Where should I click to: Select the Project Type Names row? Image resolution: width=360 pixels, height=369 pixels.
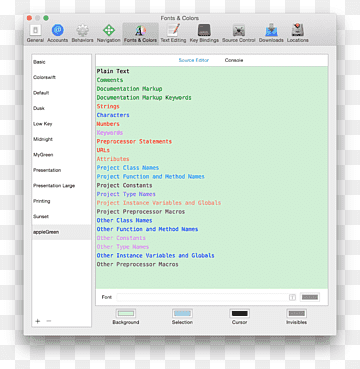212,194
